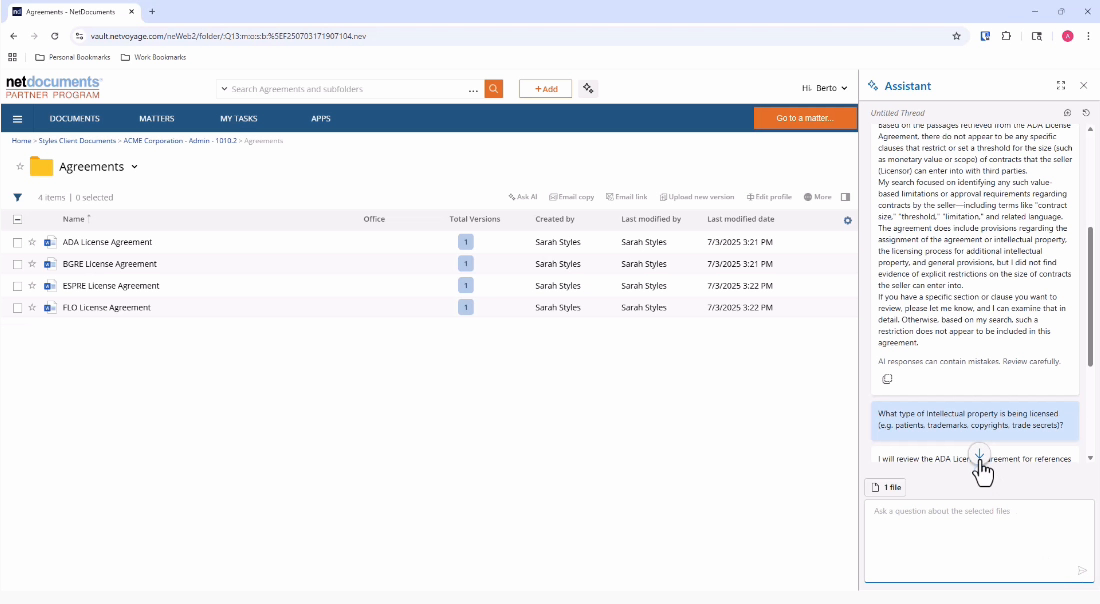
Task: Open the MY TASKS menu
Action: [x=239, y=119]
